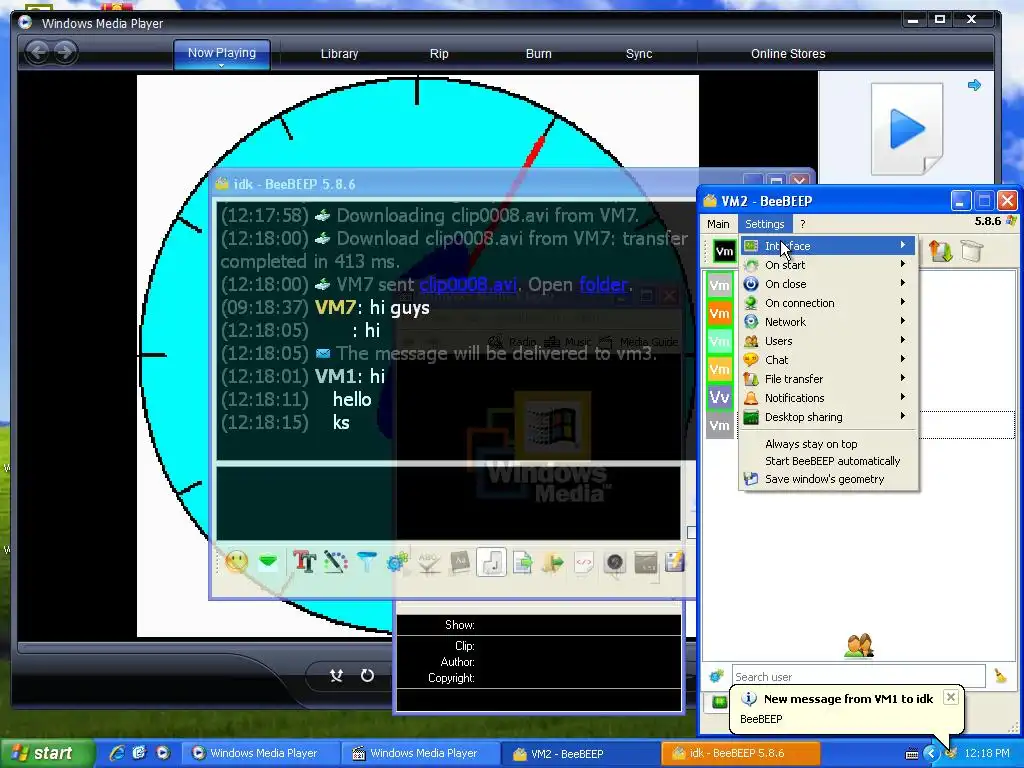Expand the On connection submenu arrow

click(x=903, y=302)
